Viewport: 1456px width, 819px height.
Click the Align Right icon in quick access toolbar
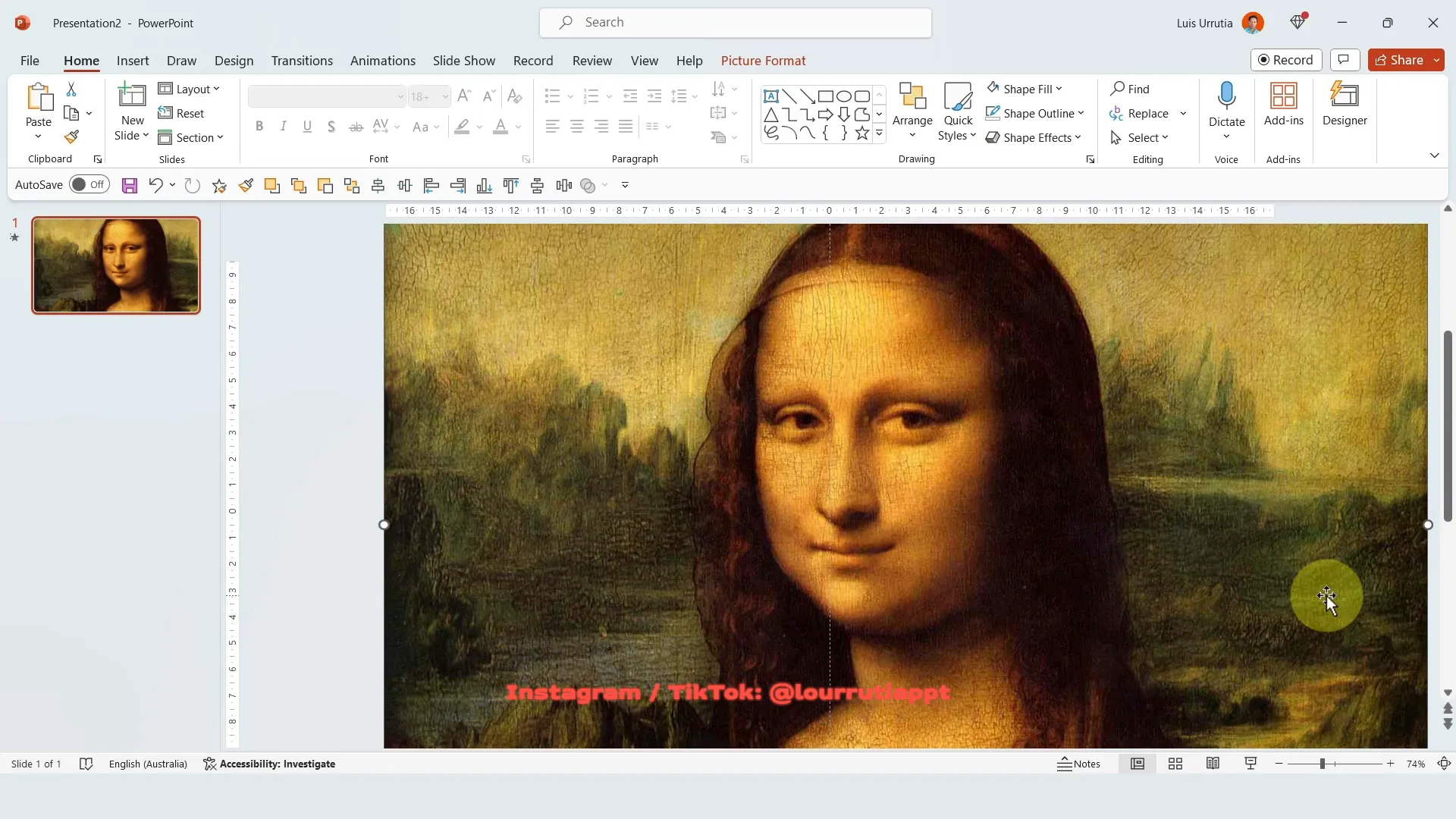(x=458, y=186)
